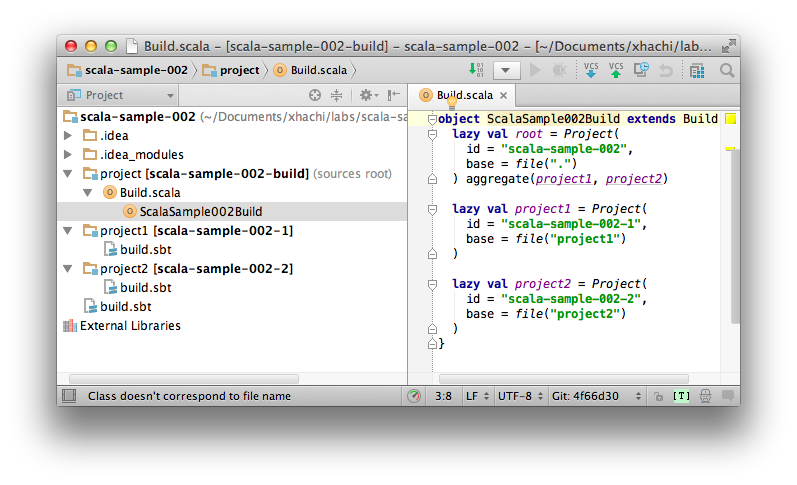Viewport: 797px width, 485px height.
Task: Click the yellow inspection status square
Action: (x=730, y=119)
